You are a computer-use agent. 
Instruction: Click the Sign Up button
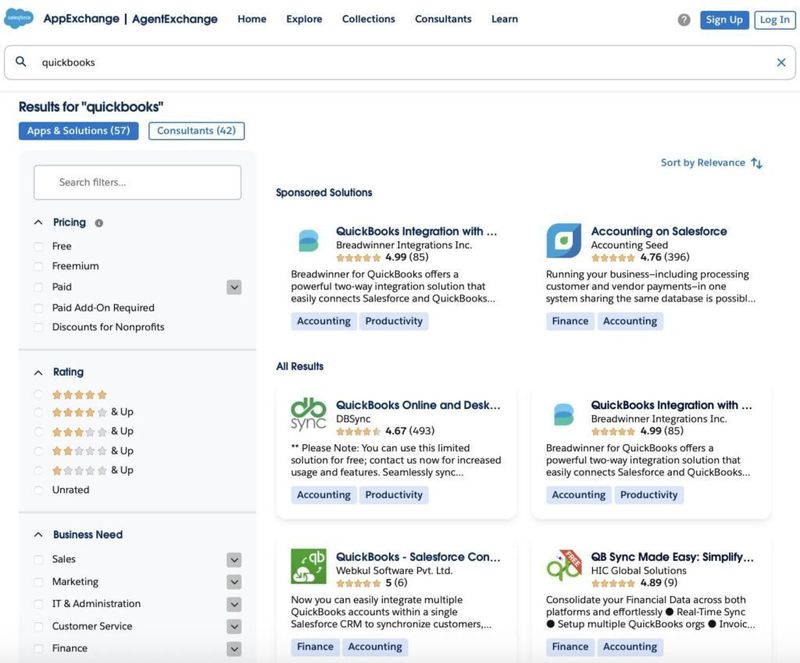pos(724,20)
